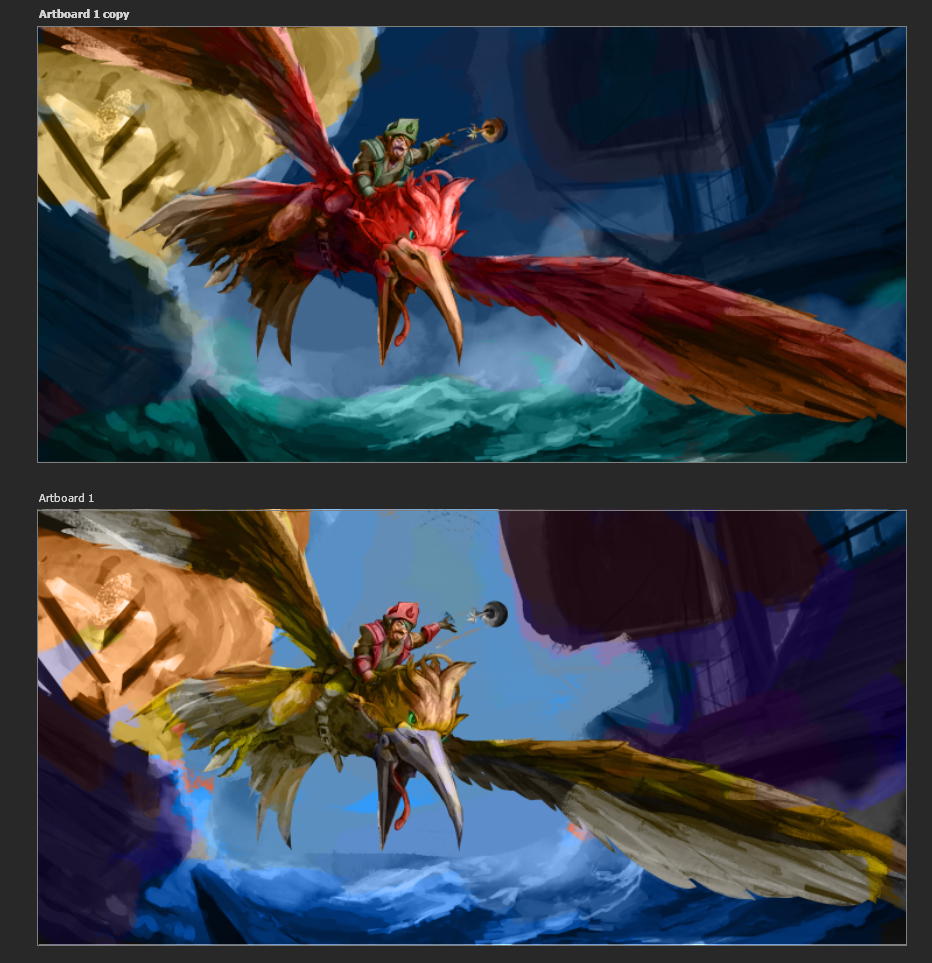Click the black bomb in bottom artboard

[x=495, y=613]
